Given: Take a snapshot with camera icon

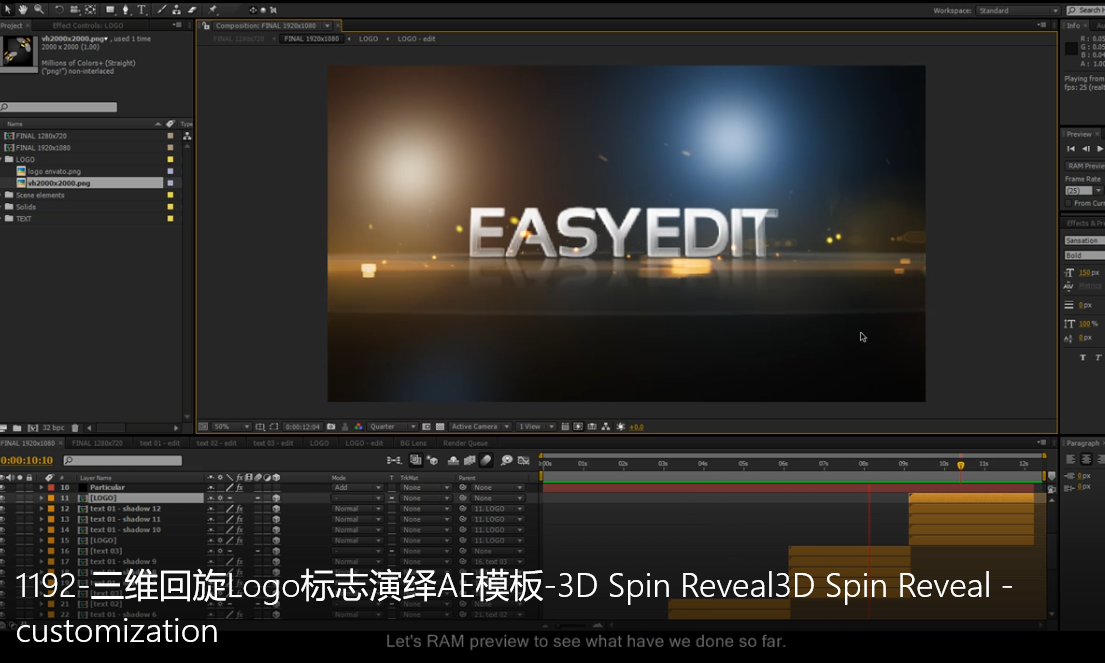Looking at the screenshot, I should [x=331, y=426].
